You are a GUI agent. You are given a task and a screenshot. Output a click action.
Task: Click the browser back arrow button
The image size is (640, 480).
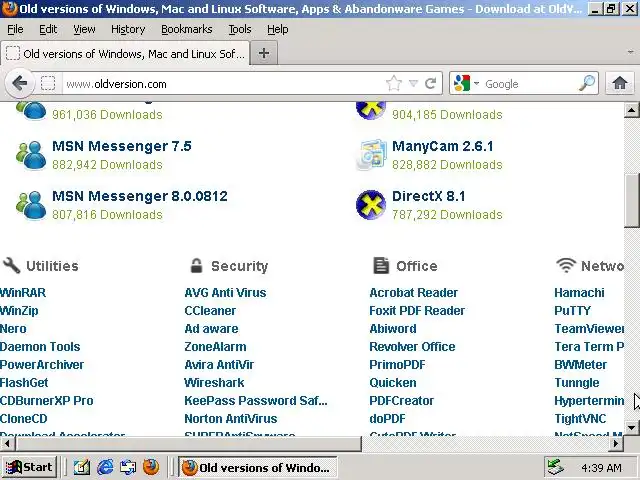[19, 83]
